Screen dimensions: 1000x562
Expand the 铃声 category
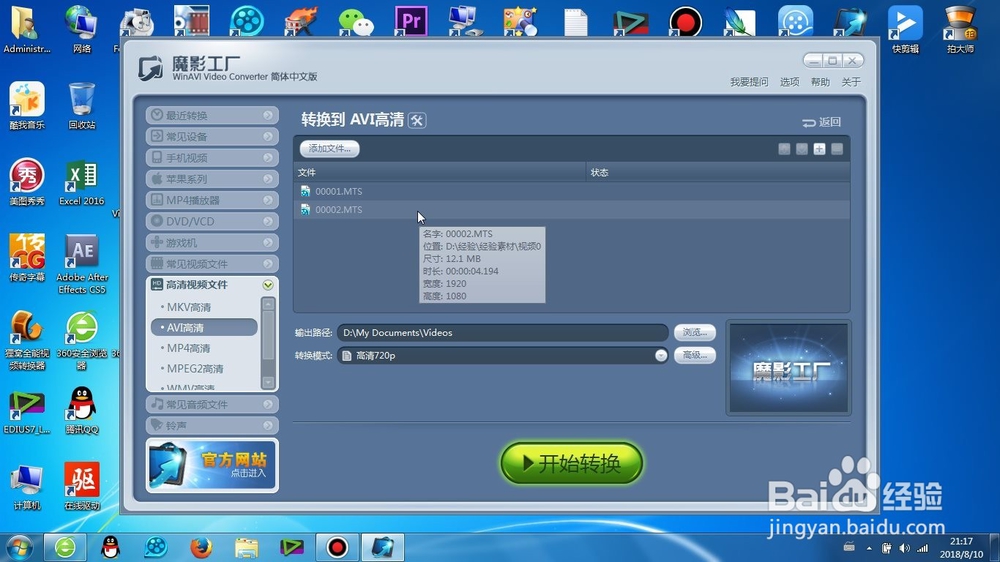click(x=212, y=425)
